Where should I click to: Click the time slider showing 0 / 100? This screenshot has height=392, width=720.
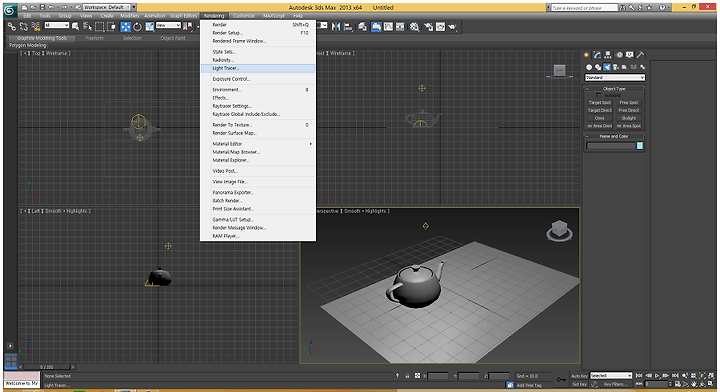[46, 367]
